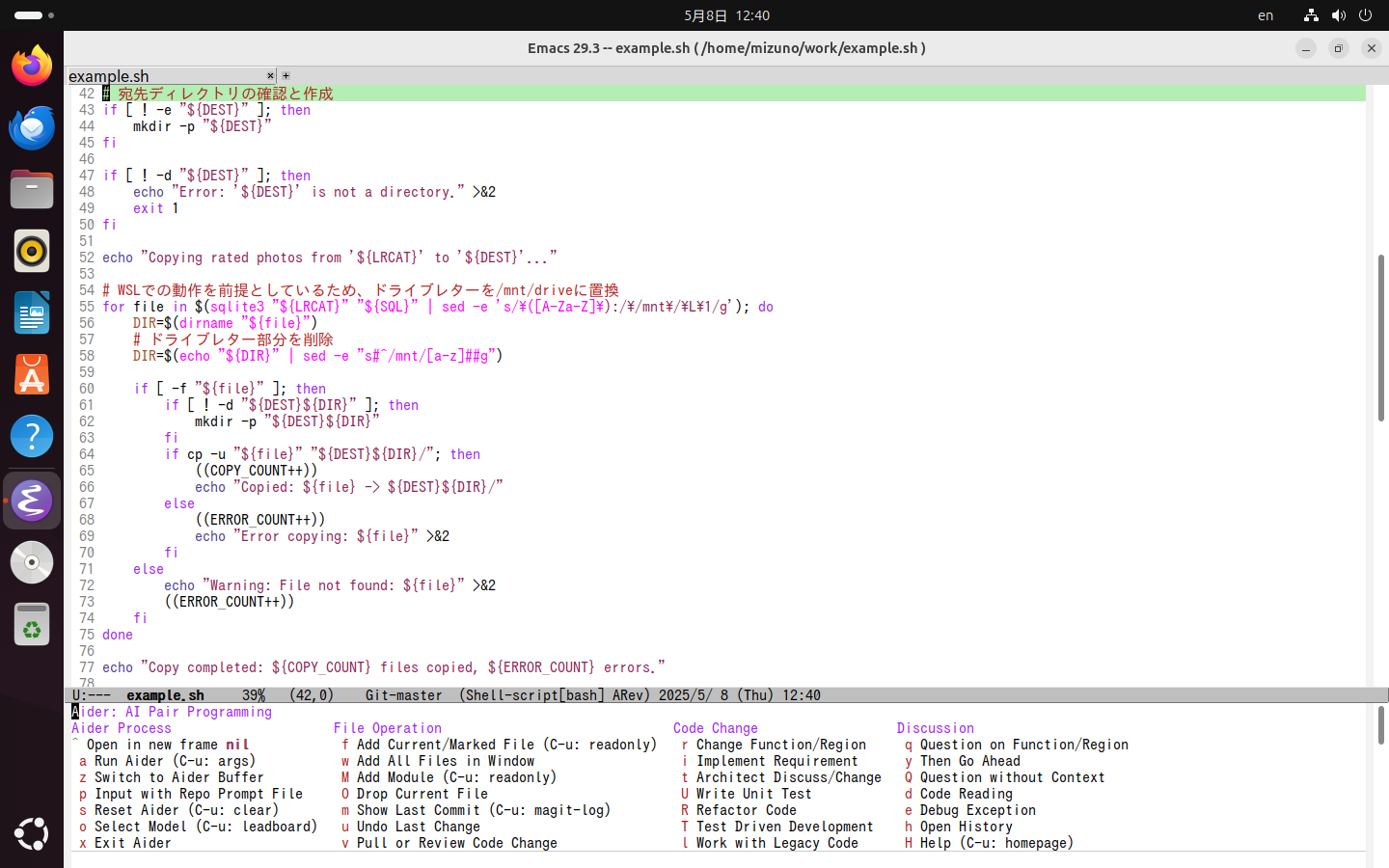
Task: Open the system volume and power menu
Action: tap(1338, 15)
